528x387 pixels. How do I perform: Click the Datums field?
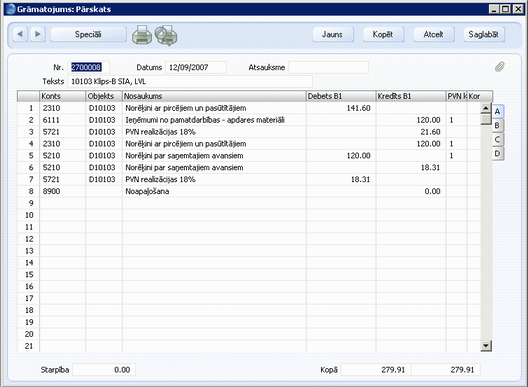pyautogui.click(x=196, y=67)
